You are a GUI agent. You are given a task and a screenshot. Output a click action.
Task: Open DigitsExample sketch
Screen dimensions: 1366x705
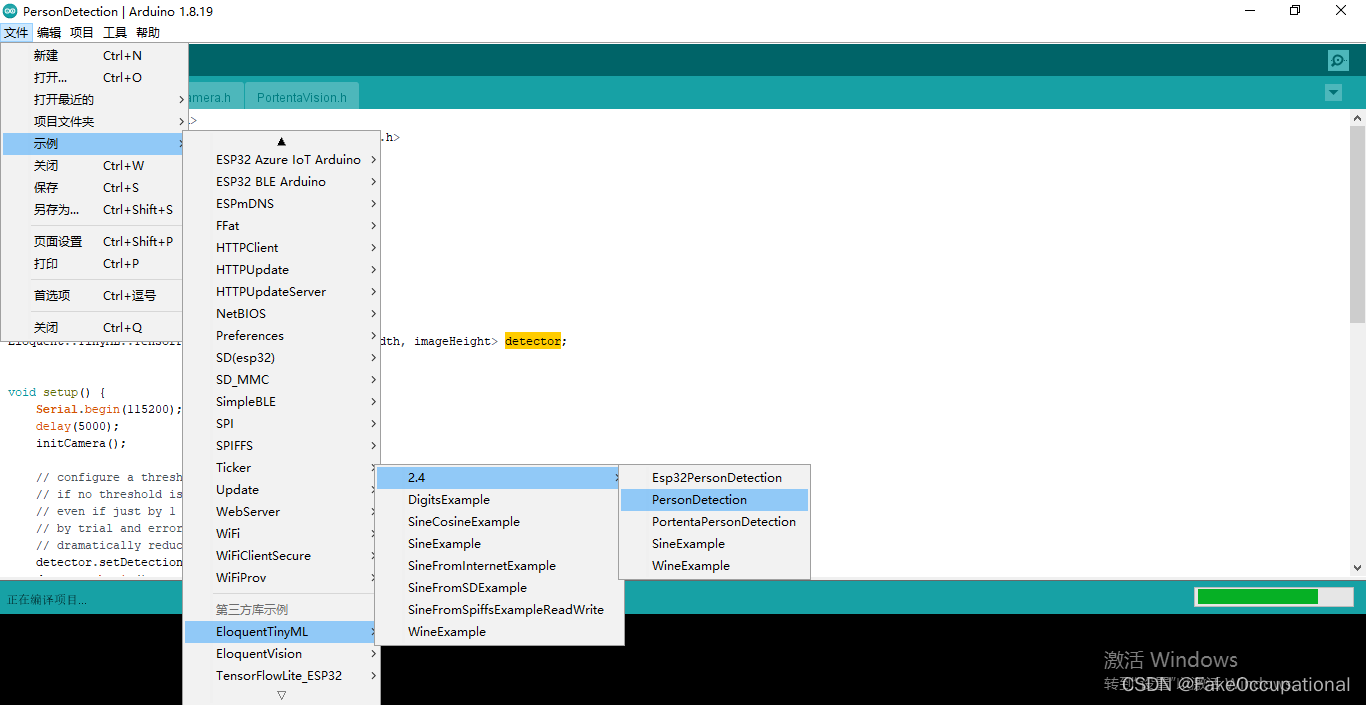pyautogui.click(x=500, y=500)
